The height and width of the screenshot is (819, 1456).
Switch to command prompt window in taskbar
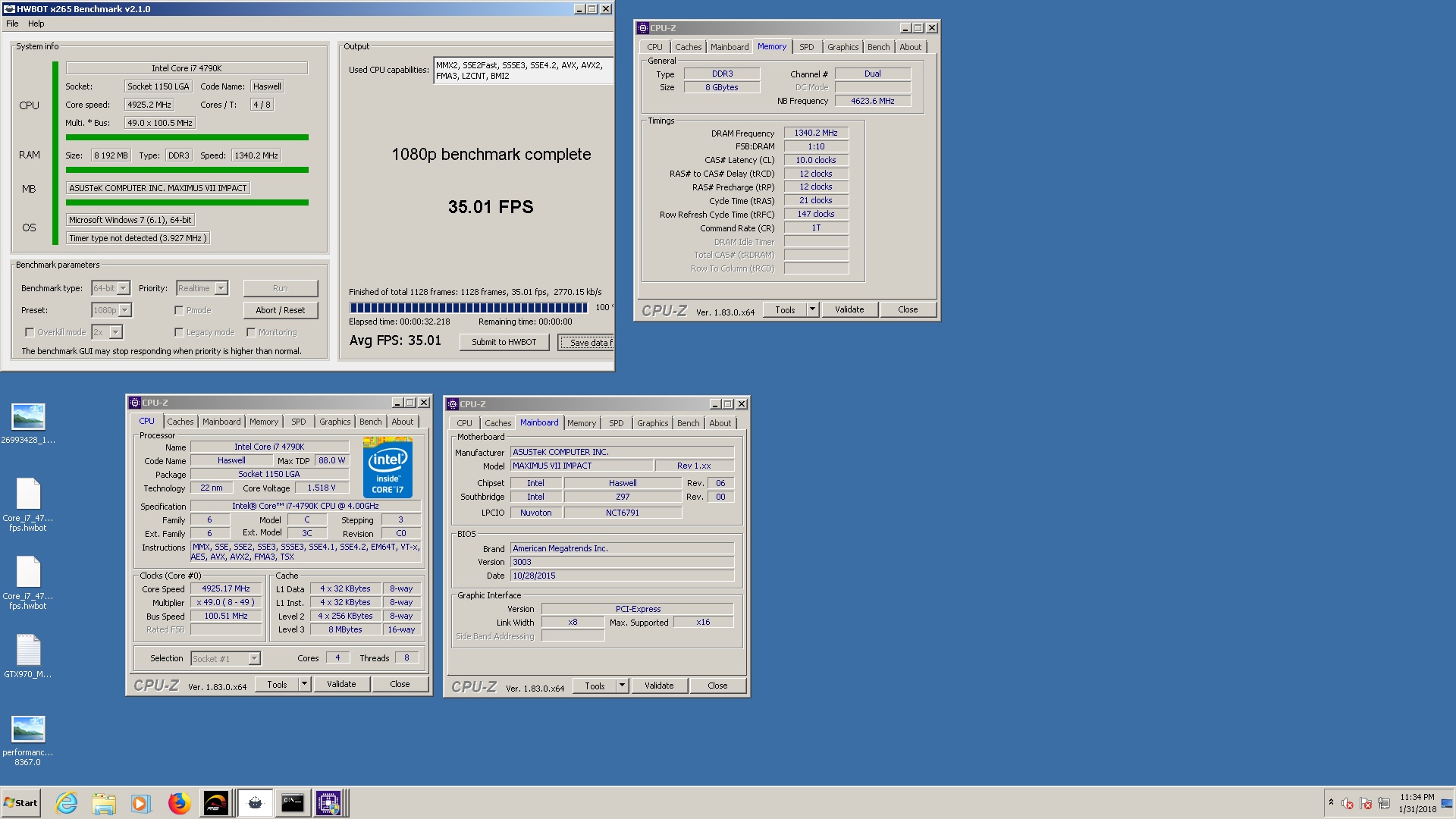click(x=293, y=803)
